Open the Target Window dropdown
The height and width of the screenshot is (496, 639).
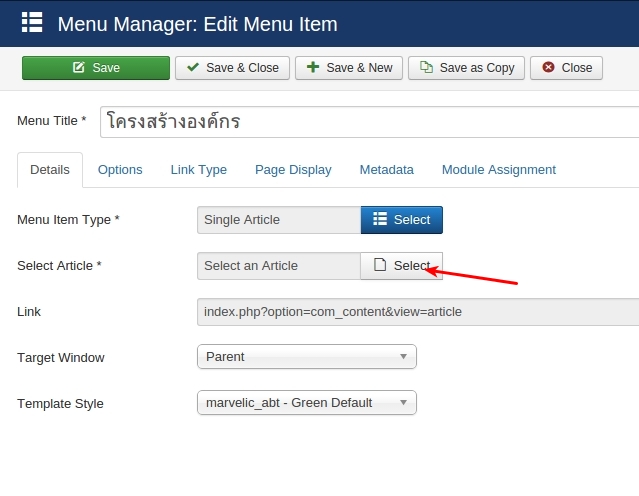tap(306, 357)
